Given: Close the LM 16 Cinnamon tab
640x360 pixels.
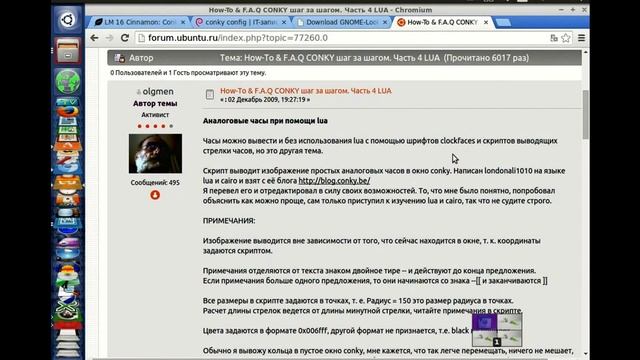Looking at the screenshot, I should point(183,22).
